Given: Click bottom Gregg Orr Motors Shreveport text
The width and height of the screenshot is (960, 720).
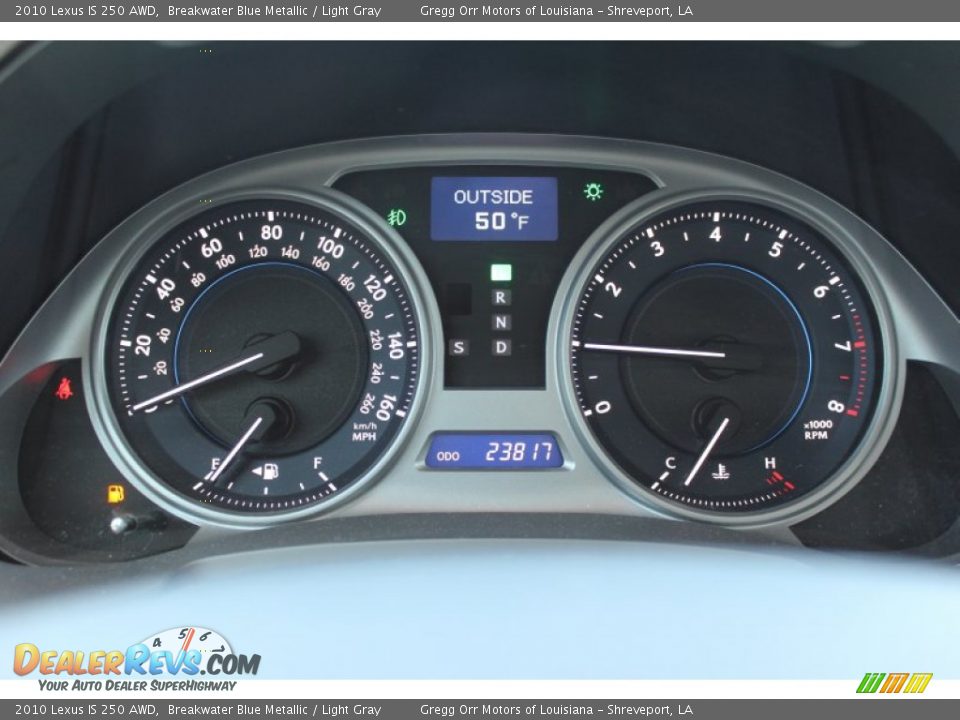Looking at the screenshot, I should 556,710.
